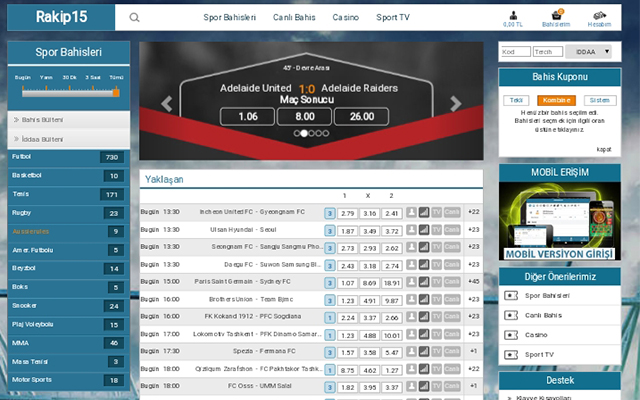The width and height of the screenshot is (640, 400).
Task: Open the Hesabım account icon
Action: [599, 17]
